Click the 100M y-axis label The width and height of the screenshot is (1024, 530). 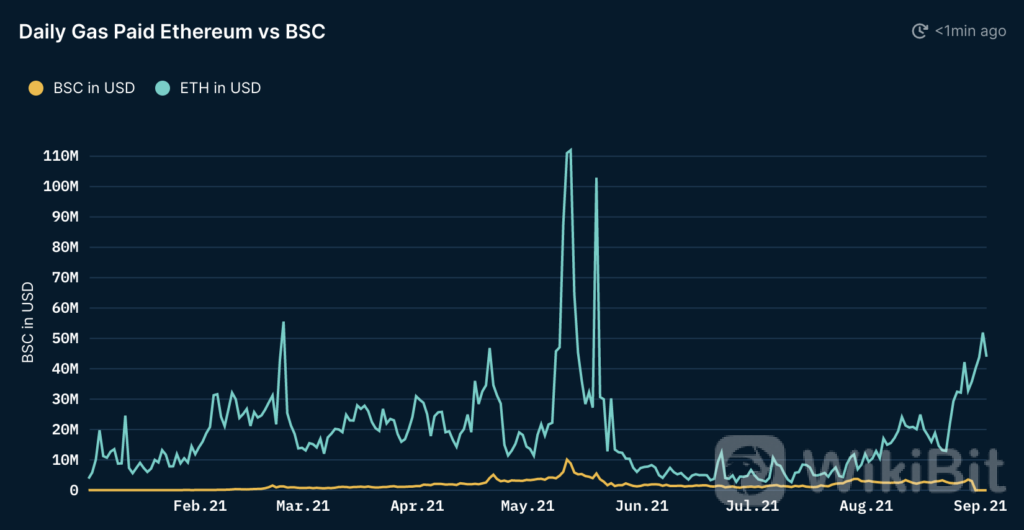(x=60, y=187)
